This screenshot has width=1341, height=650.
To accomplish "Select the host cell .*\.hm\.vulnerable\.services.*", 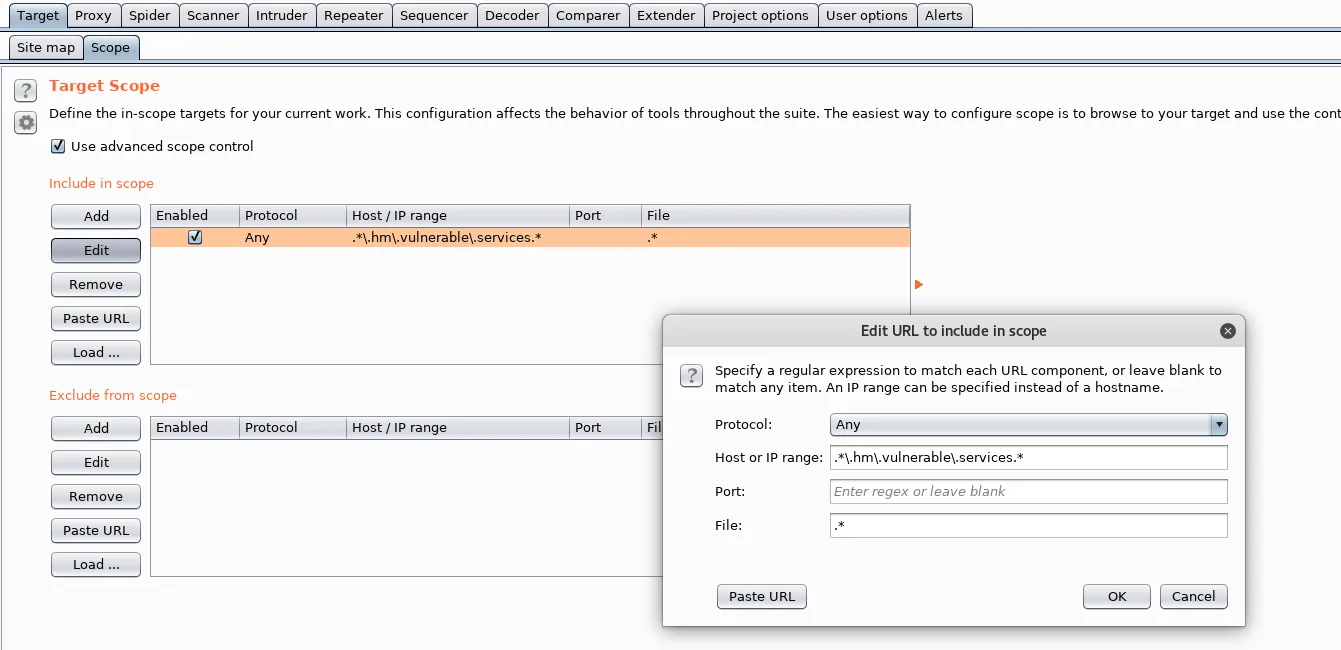I will 458,238.
